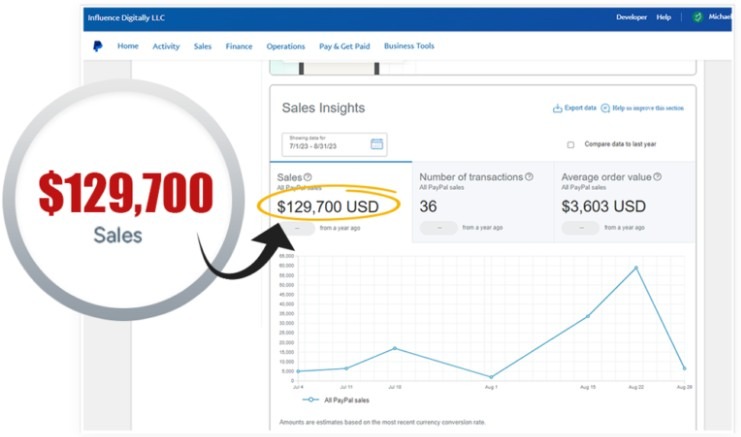Screen dimensions: 741x437
Task: Click help icon next to Sales
Action: pyautogui.click(x=308, y=177)
